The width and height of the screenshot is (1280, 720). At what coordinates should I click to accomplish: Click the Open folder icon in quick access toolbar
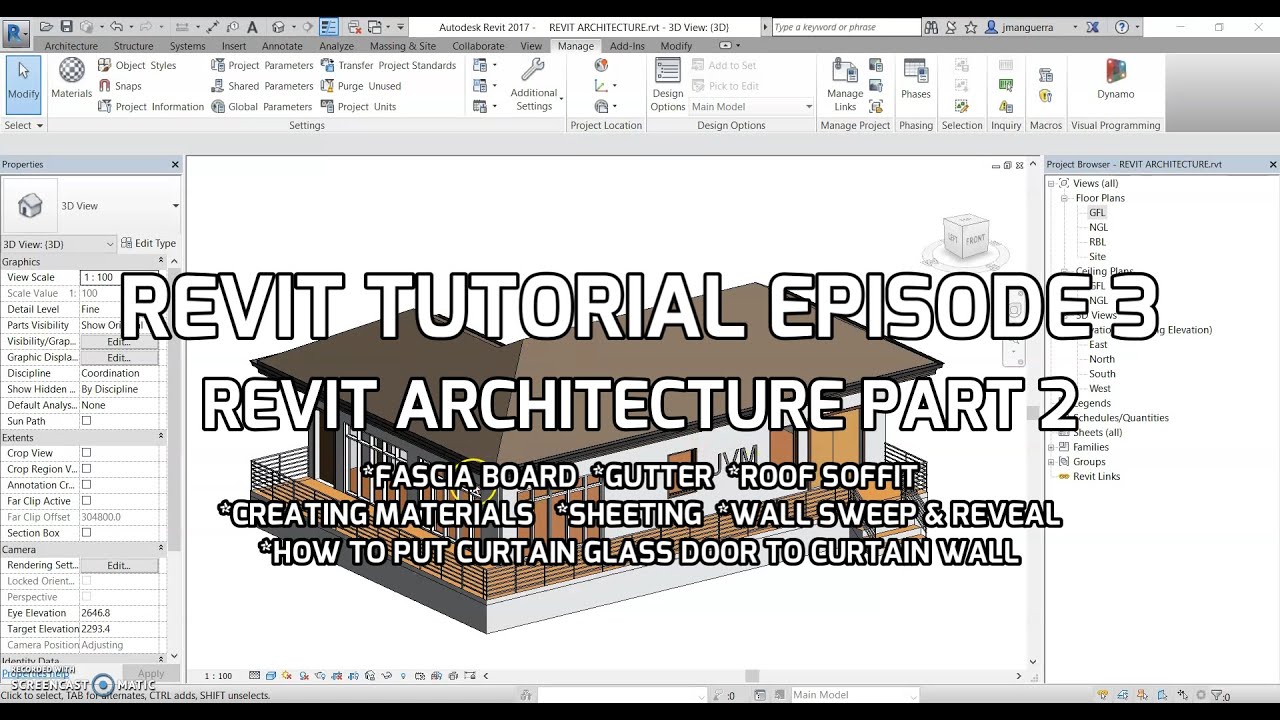click(44, 27)
